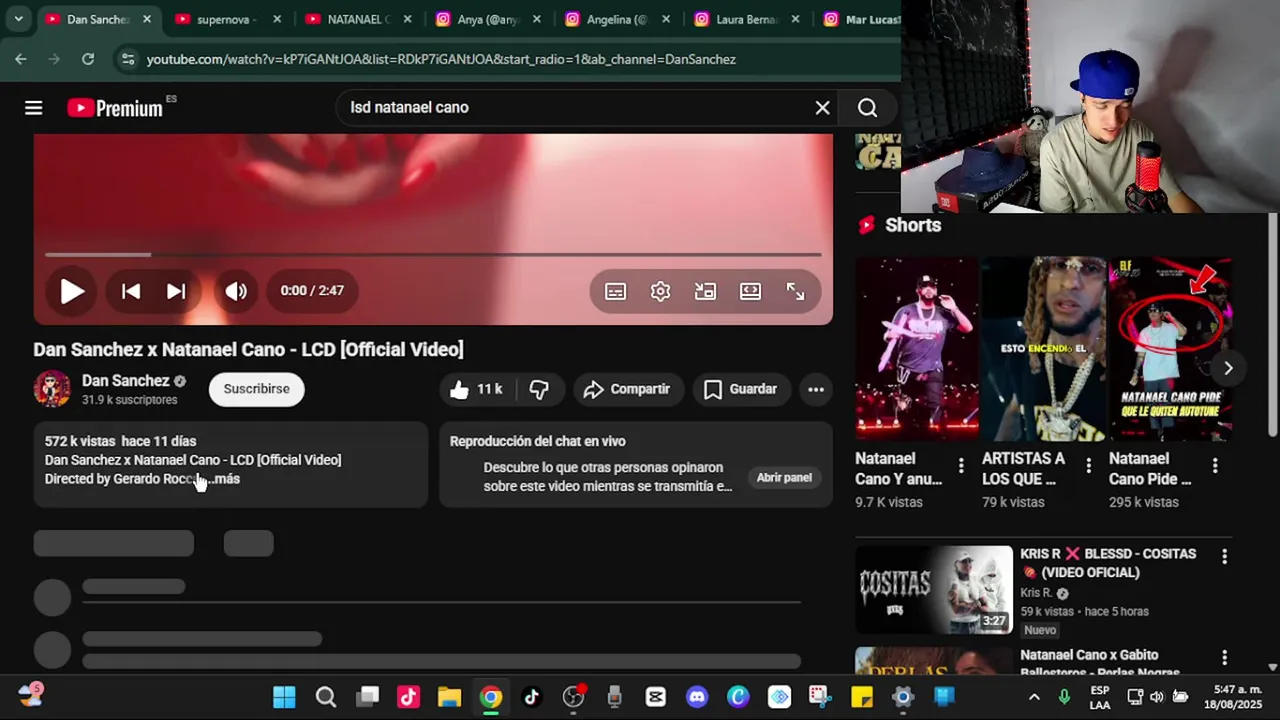Open Discord from the taskbar
The height and width of the screenshot is (720, 1280).
(x=697, y=697)
